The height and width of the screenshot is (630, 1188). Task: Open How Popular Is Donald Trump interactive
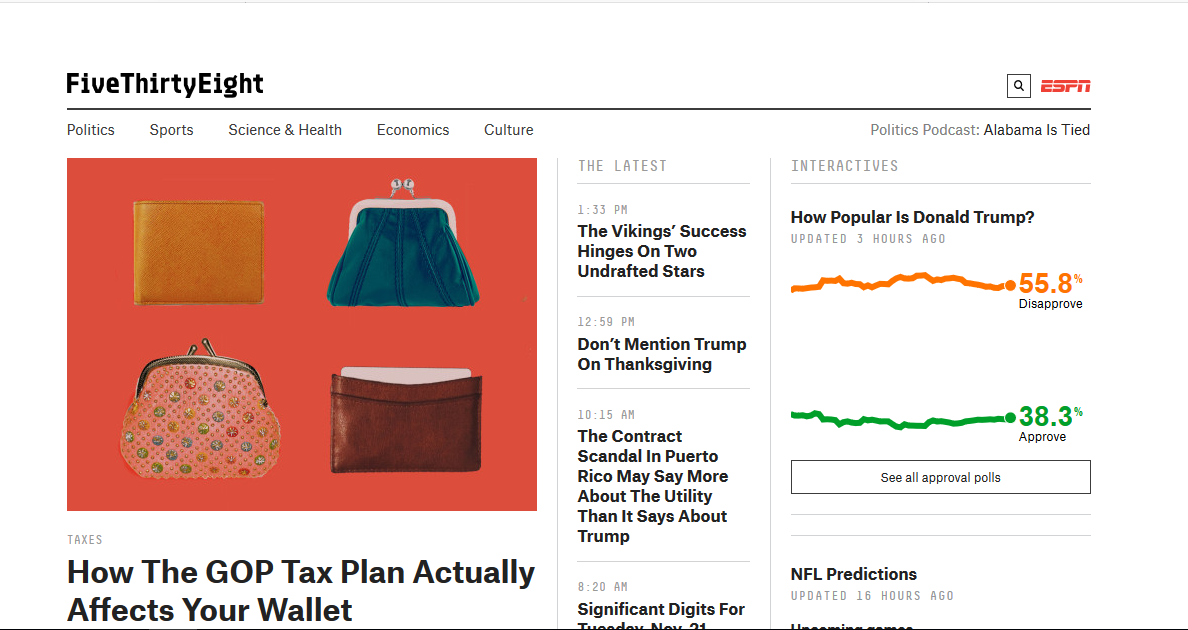tap(912, 217)
